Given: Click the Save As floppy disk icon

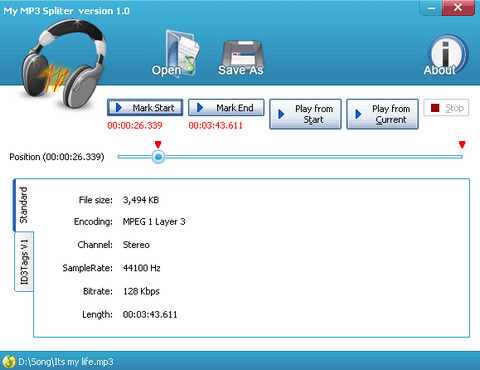Looking at the screenshot, I should pos(242,57).
